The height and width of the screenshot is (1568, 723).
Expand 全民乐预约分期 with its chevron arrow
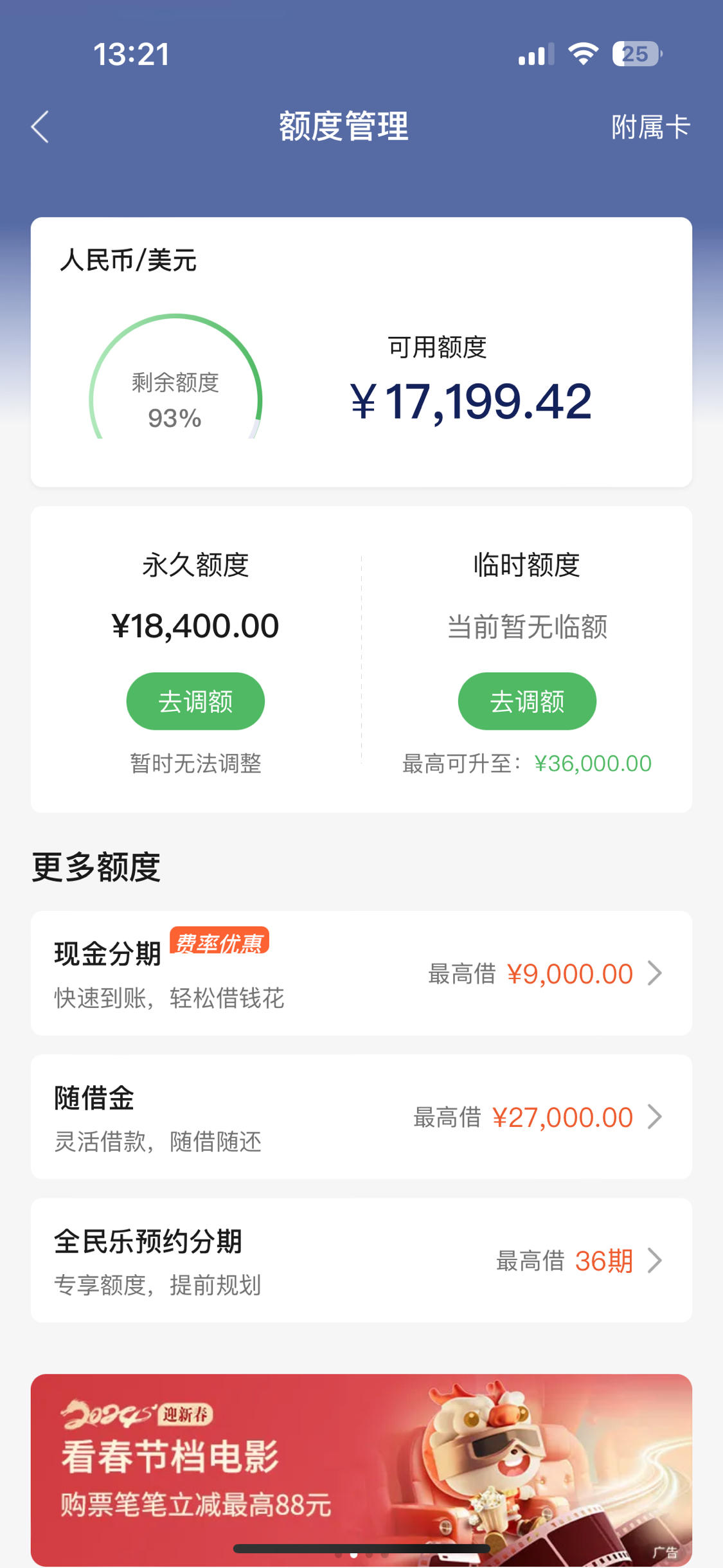click(654, 1260)
